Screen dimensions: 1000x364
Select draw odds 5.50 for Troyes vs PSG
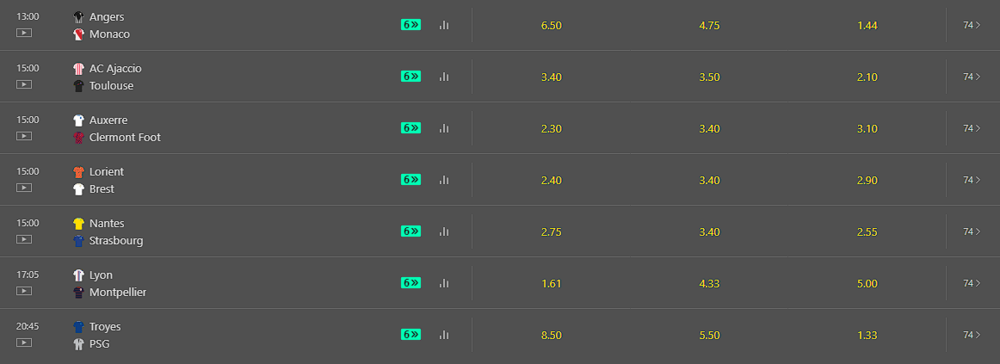709,335
